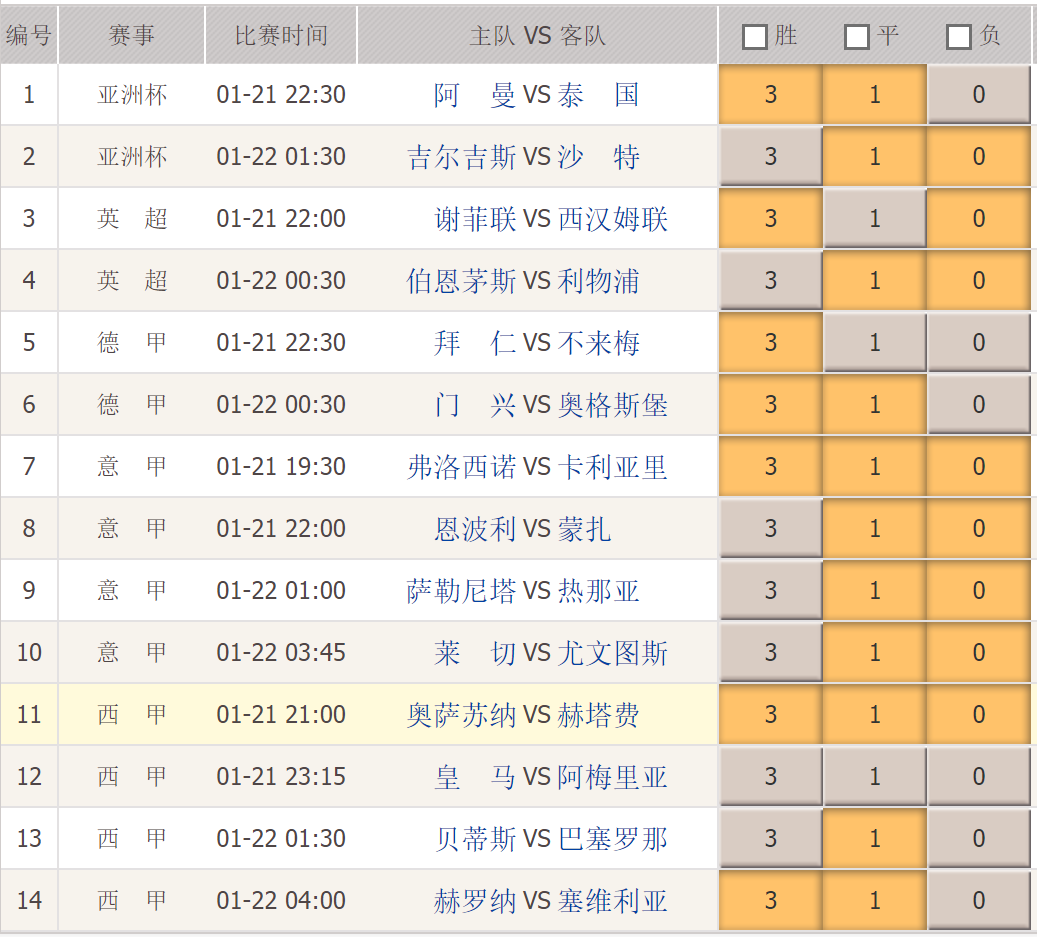
Task: Choose draw (1) for match 10 莱切 VS 尤文图斯
Action: [x=875, y=652]
